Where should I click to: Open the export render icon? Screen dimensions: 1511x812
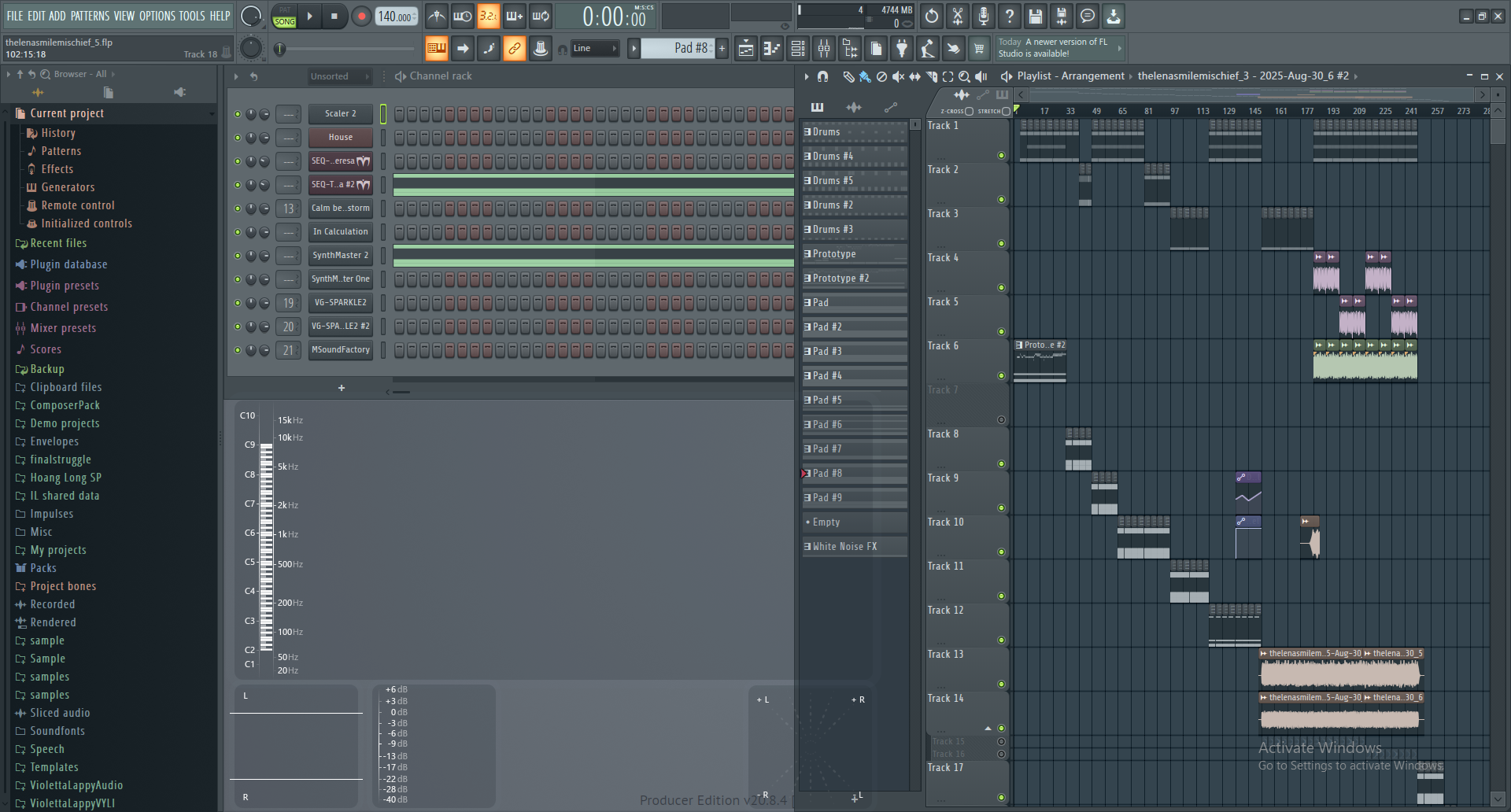click(1062, 16)
